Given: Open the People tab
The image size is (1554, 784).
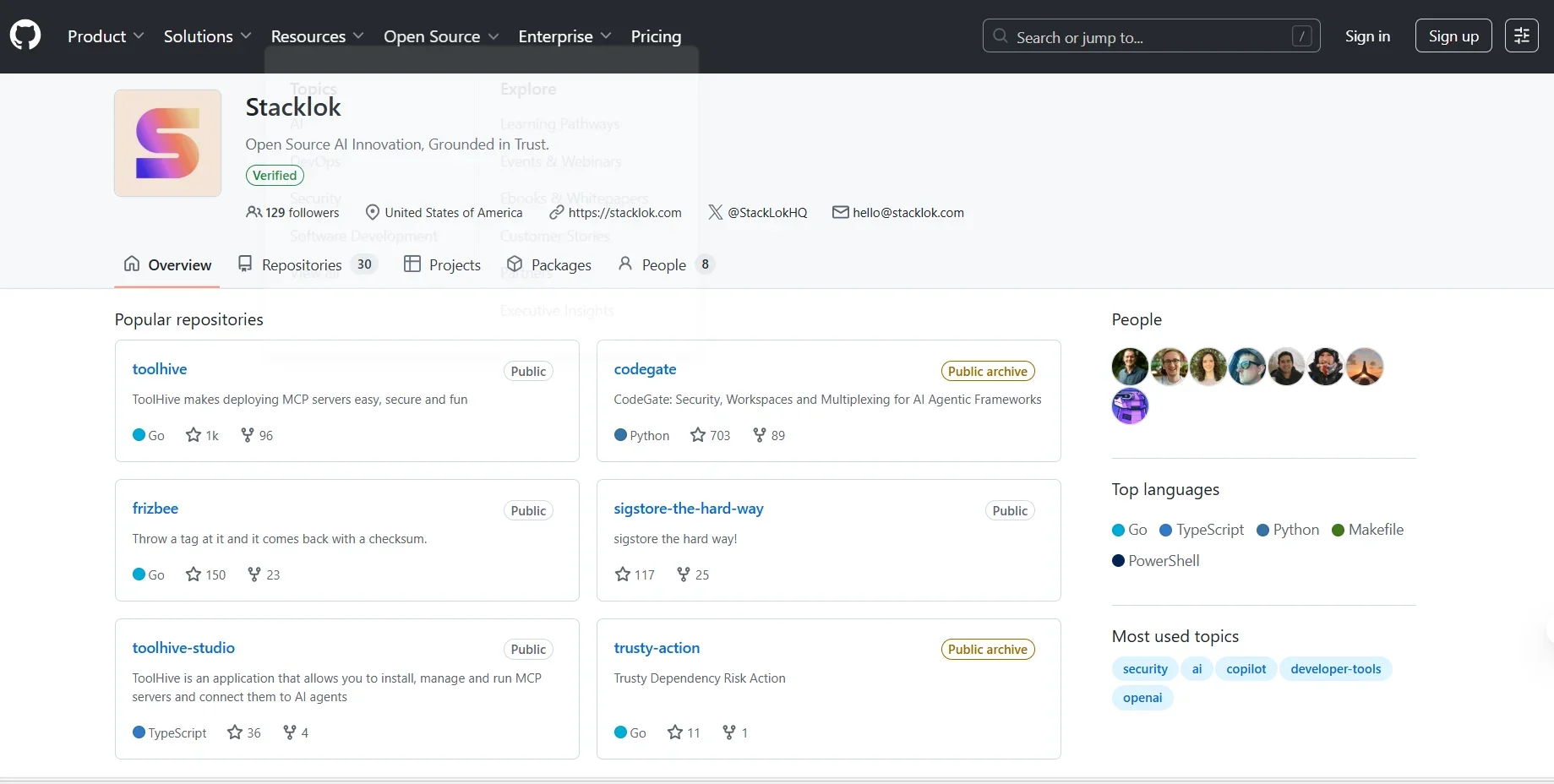Looking at the screenshot, I should tap(663, 265).
